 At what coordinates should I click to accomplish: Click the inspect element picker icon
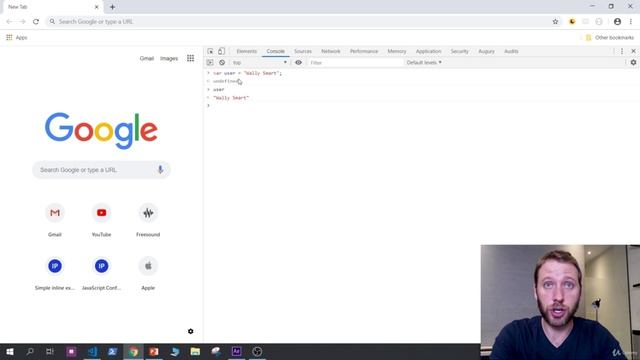click(x=210, y=51)
